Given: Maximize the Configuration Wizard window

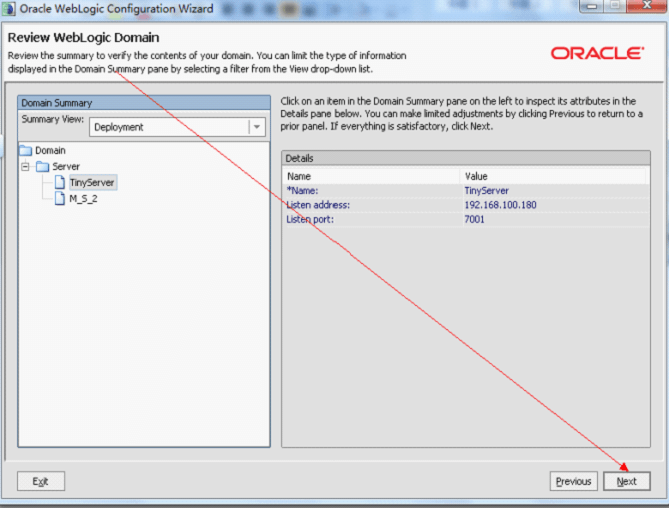Looking at the screenshot, I should click(615, 6).
